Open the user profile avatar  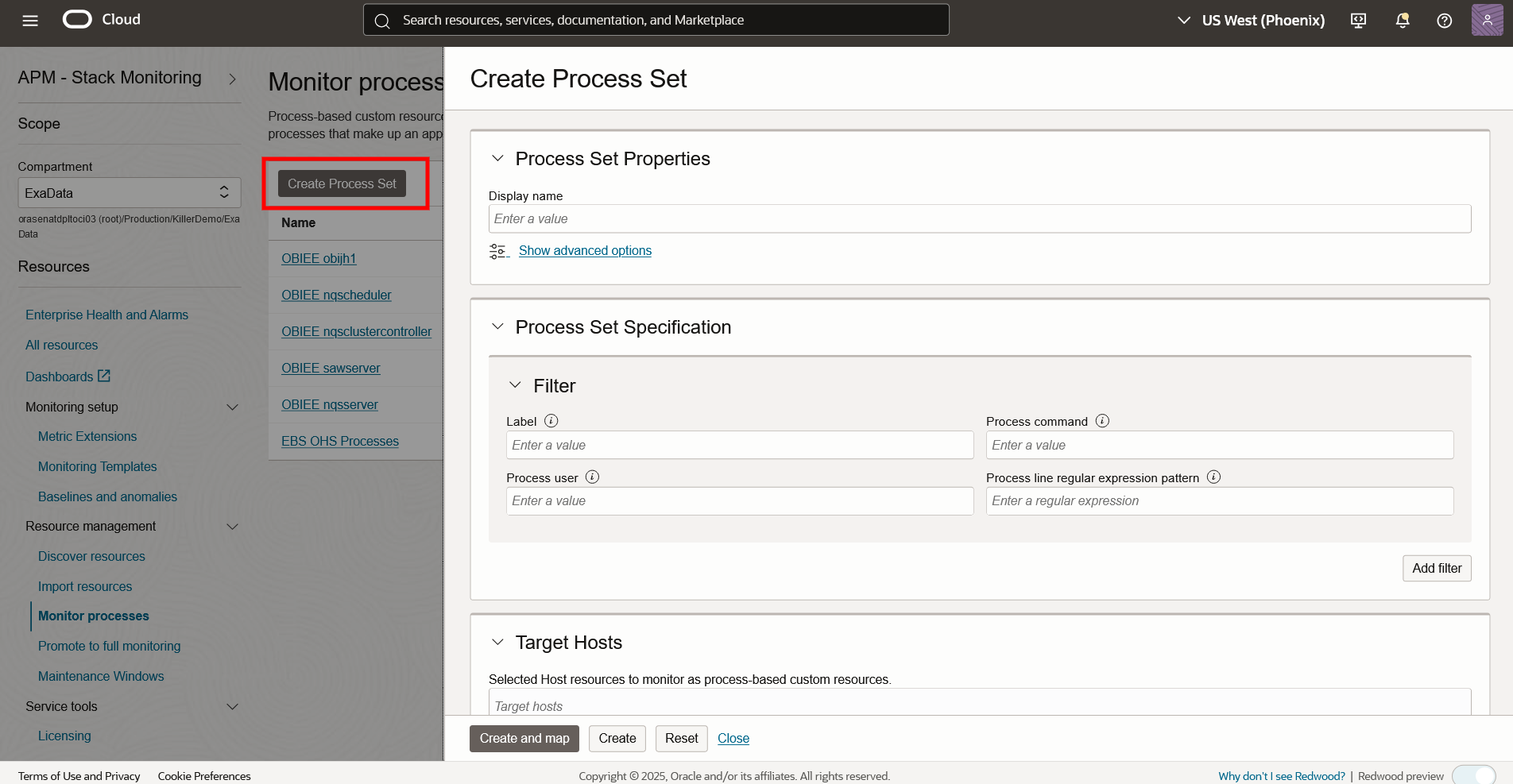tap(1486, 19)
